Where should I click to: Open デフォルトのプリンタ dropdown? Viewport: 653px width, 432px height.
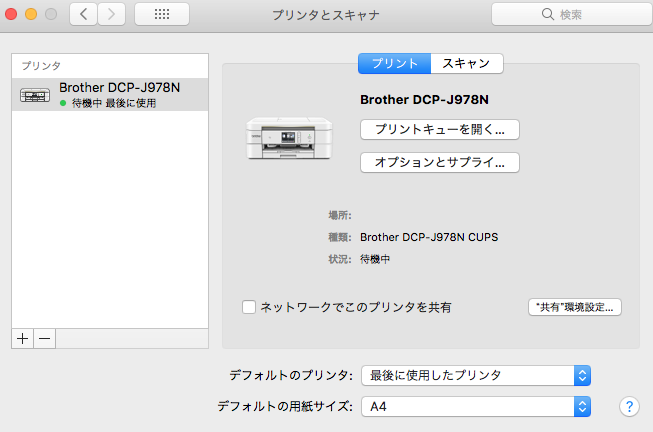(476, 375)
